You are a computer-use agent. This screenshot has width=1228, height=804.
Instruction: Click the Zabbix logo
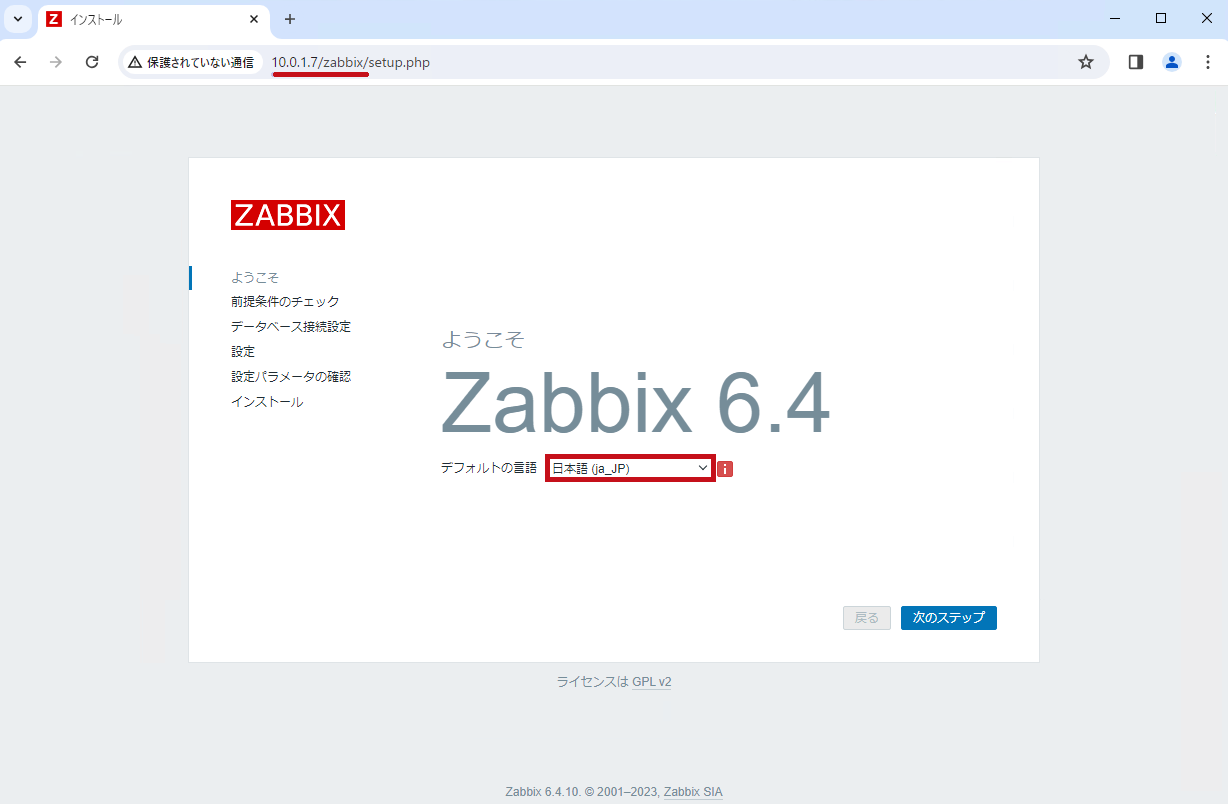click(288, 215)
